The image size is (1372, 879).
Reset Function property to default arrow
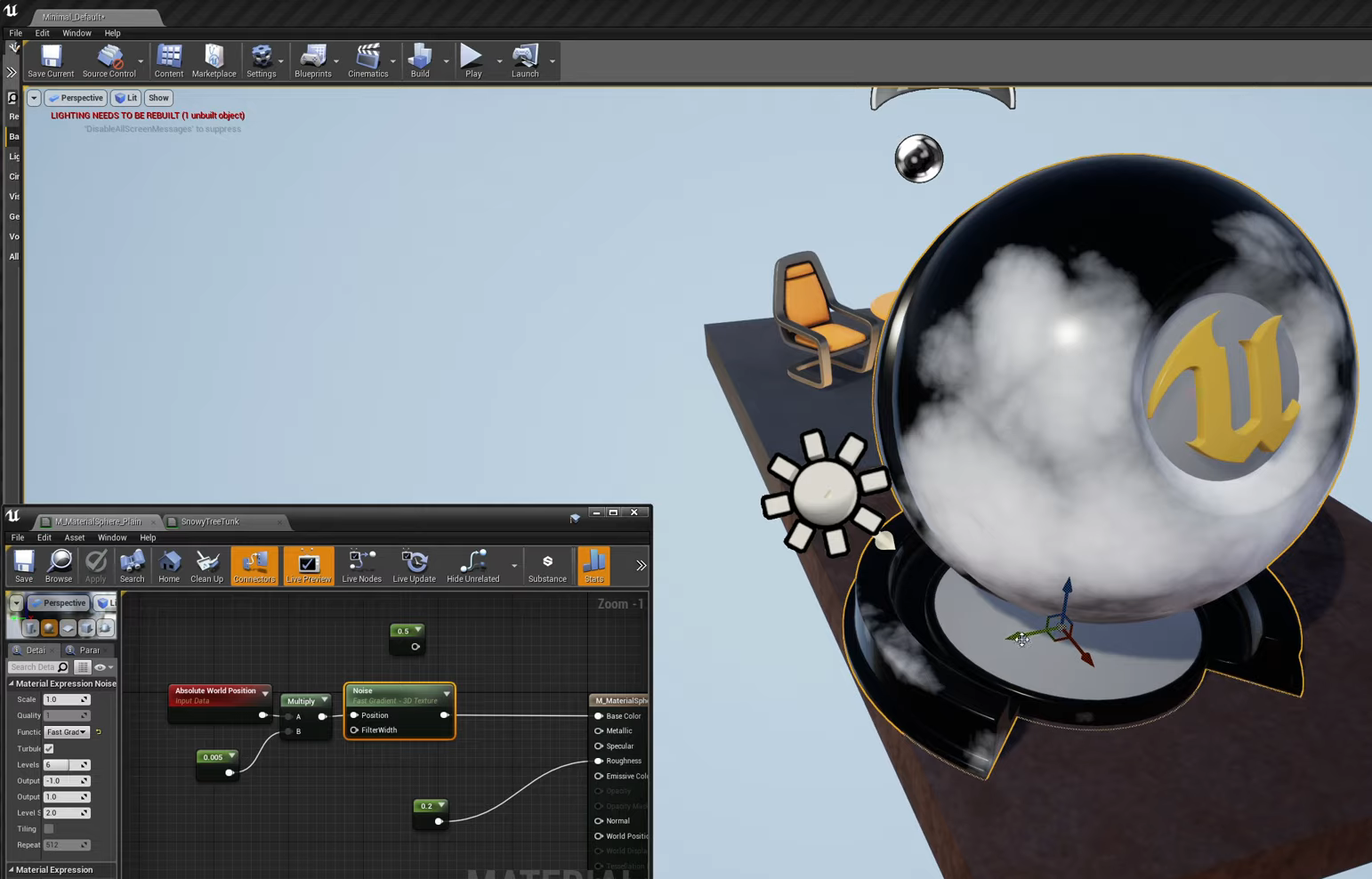coord(98,732)
